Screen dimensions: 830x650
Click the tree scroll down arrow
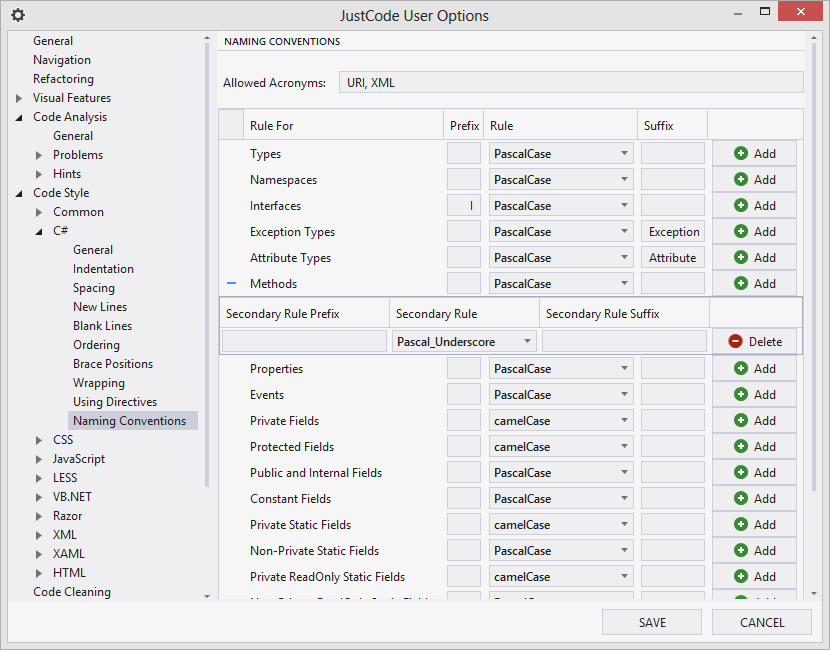[x=206, y=596]
